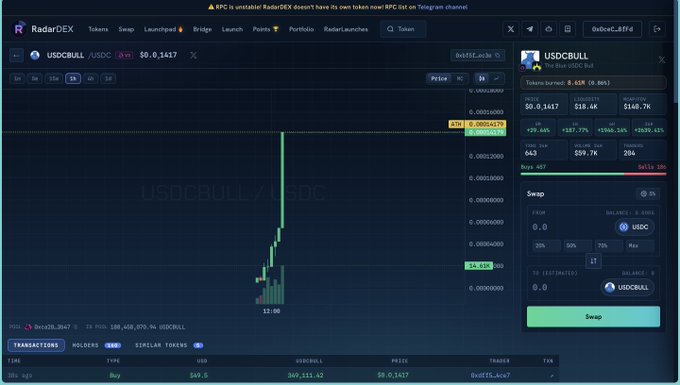This screenshot has height=385, width=680.
Task: Switch to the Similar Tokens tab
Action: [169, 345]
